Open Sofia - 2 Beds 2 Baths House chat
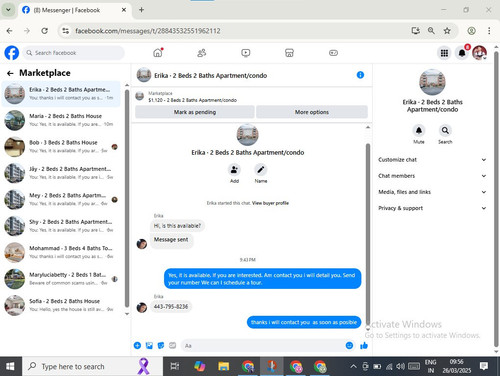 (x=62, y=305)
